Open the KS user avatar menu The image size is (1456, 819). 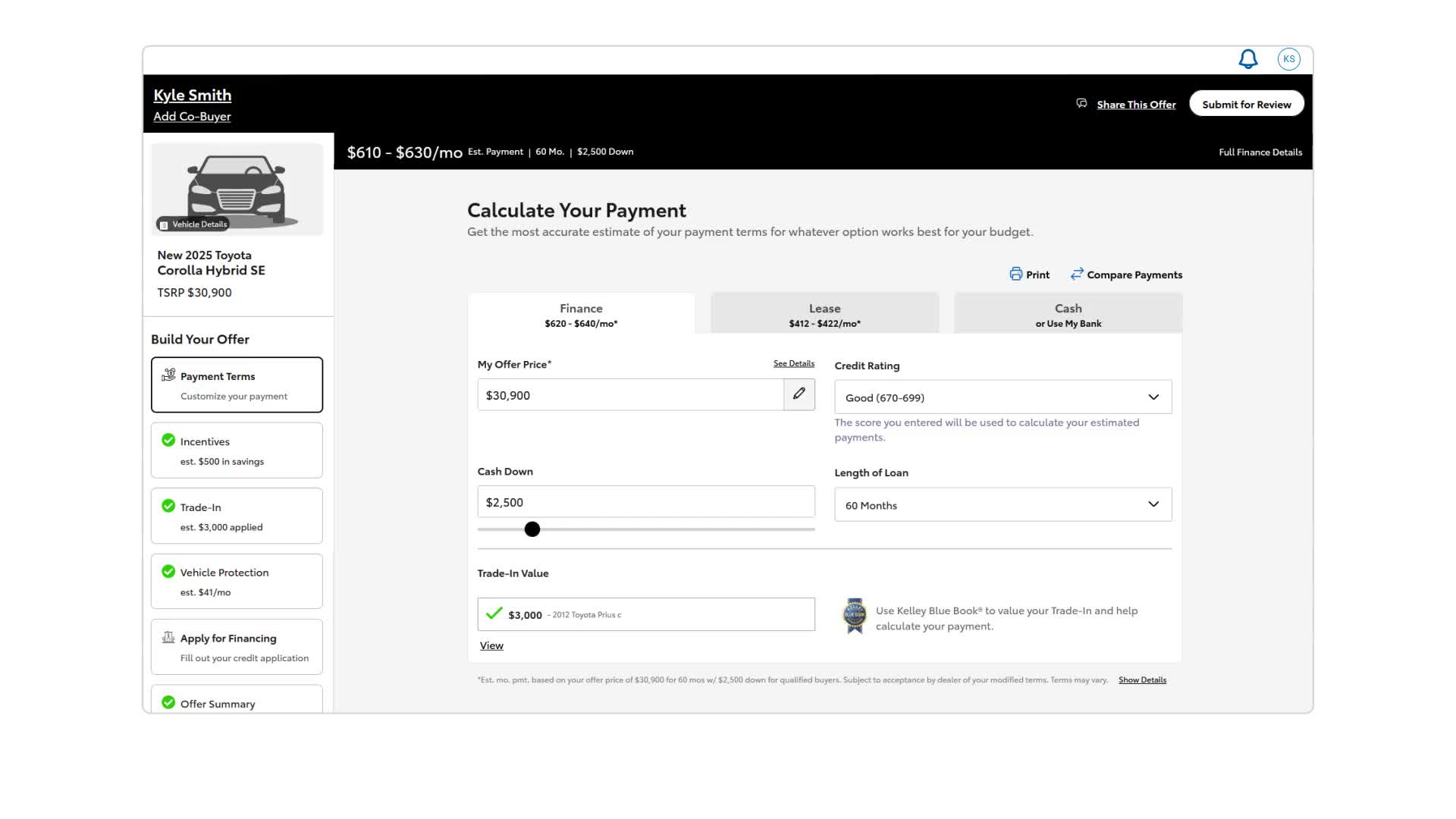click(1288, 59)
